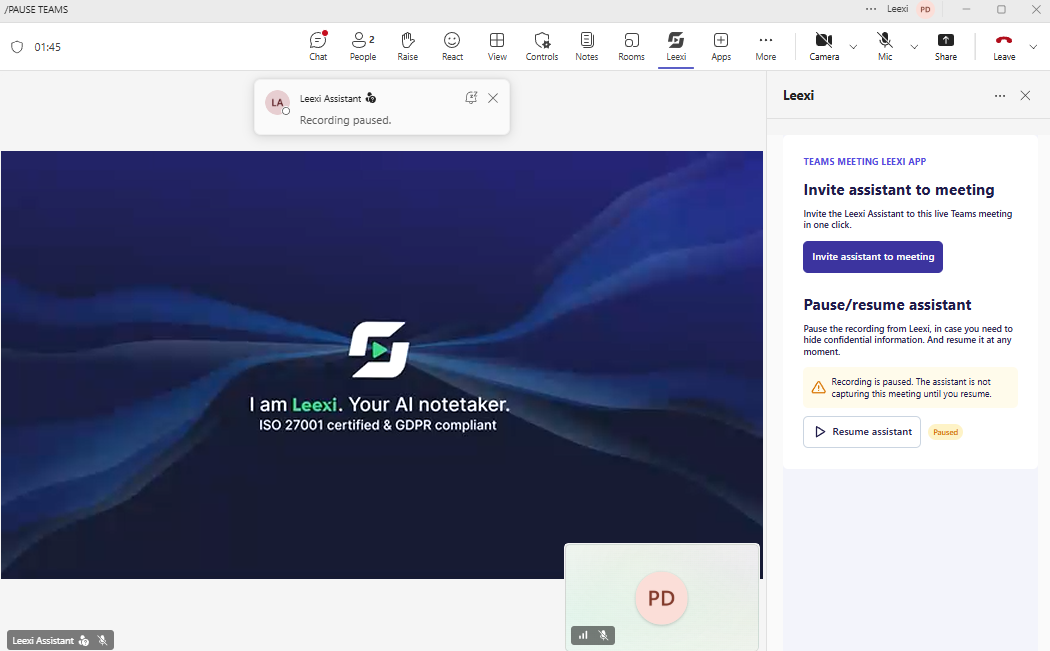This screenshot has height=651, width=1050.
Task: Open Leexi side panel more options
Action: [x=1000, y=96]
